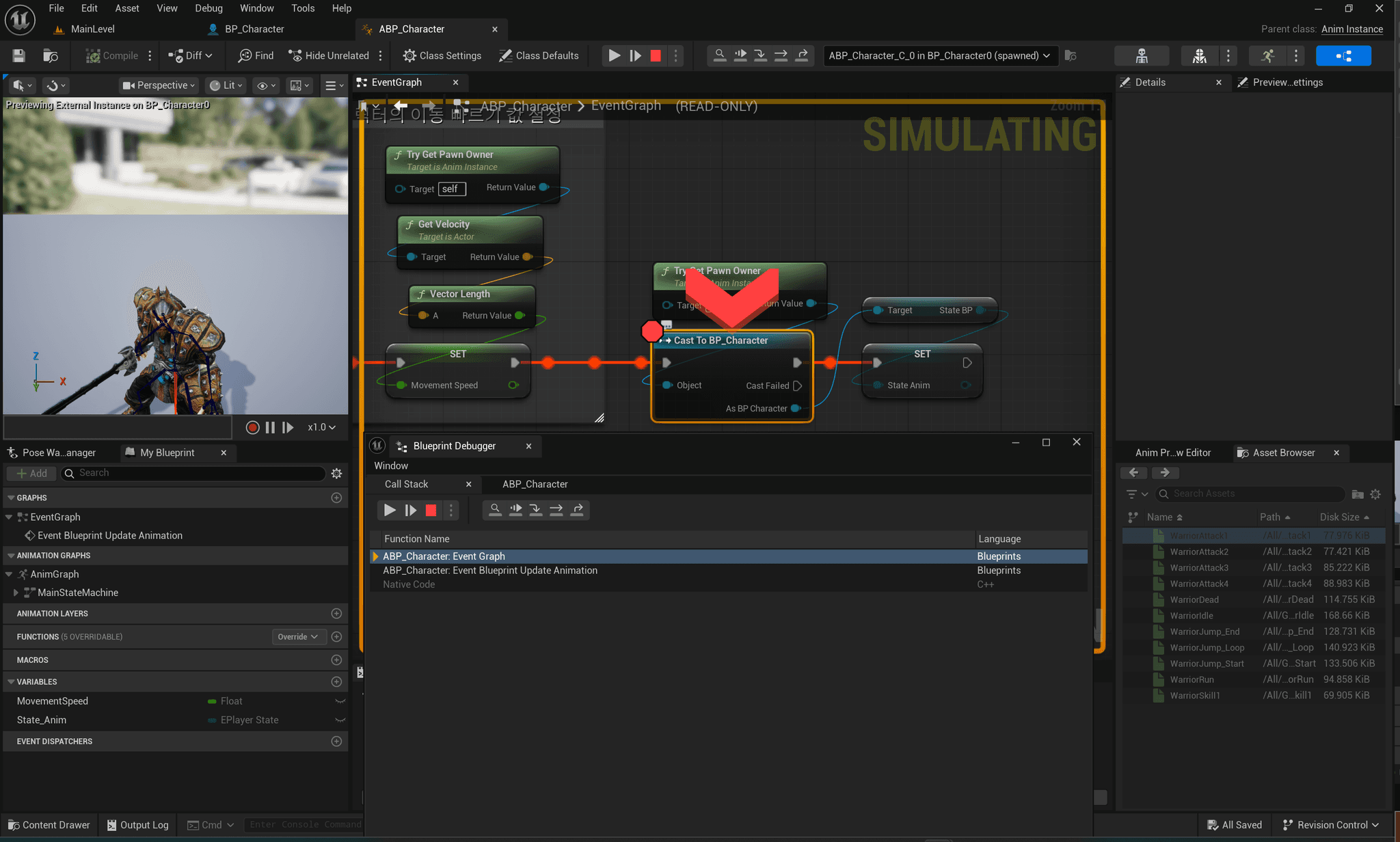Image resolution: width=1400 pixels, height=842 pixels.
Task: Pause the preview viewport animation
Action: tap(270, 428)
